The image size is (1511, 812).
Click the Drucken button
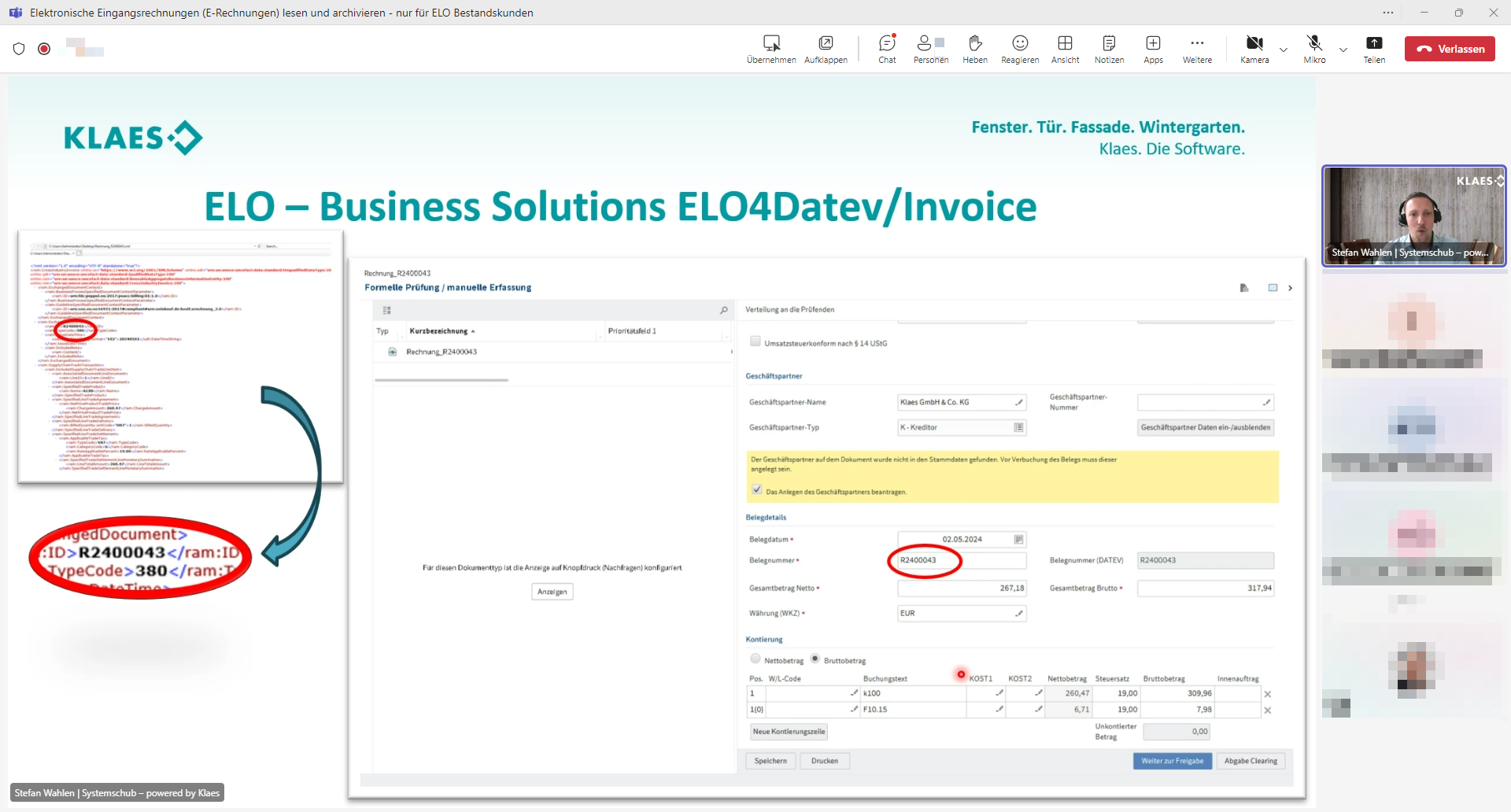pyautogui.click(x=825, y=761)
